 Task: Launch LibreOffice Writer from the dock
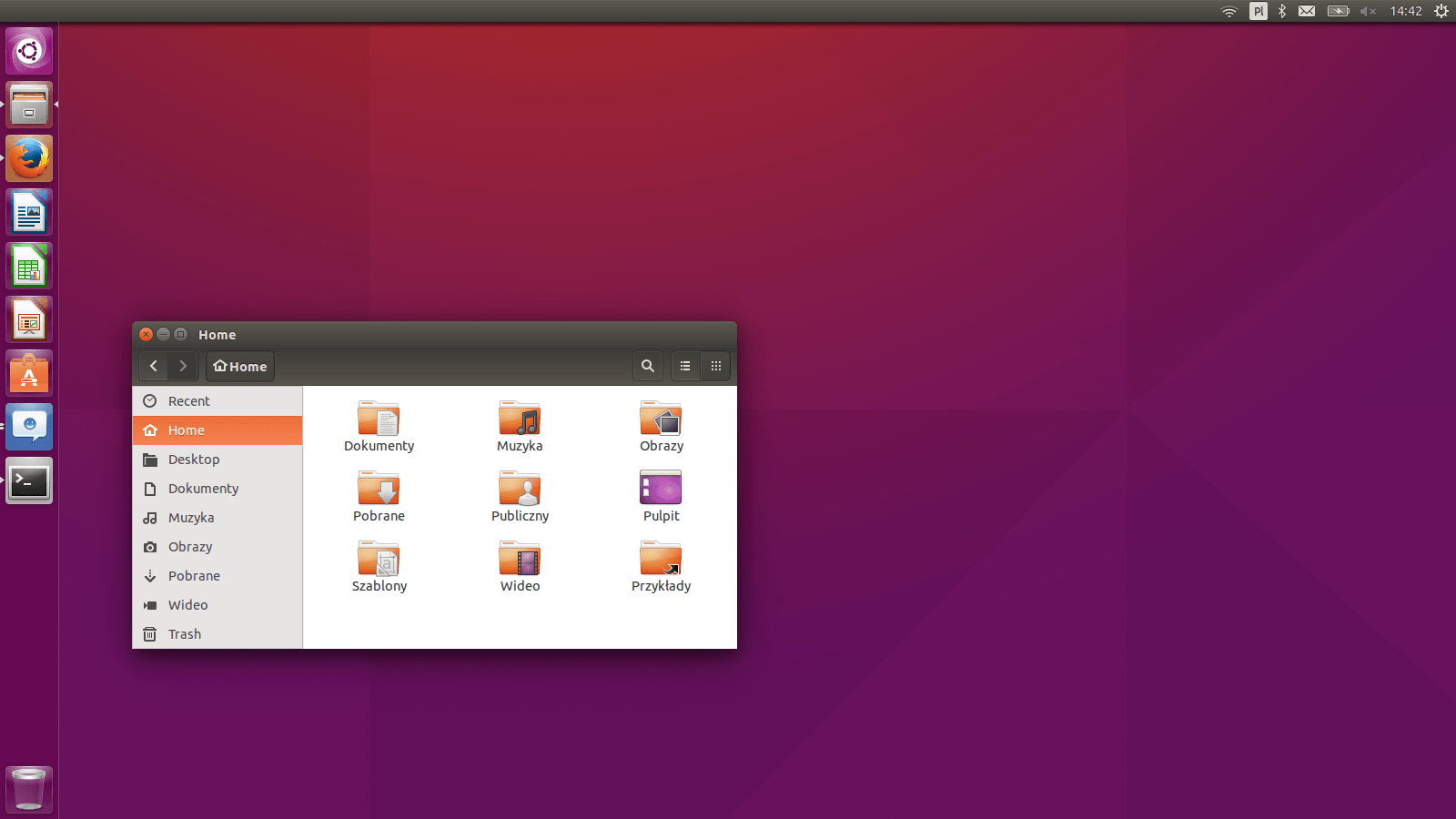[x=29, y=212]
